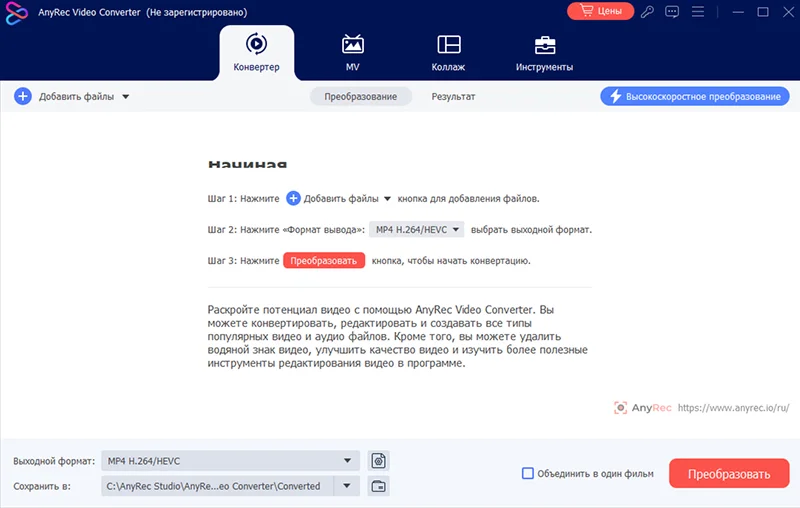Check Объединить в один фильм checkbox
The image size is (800, 508).
pyautogui.click(x=528, y=473)
